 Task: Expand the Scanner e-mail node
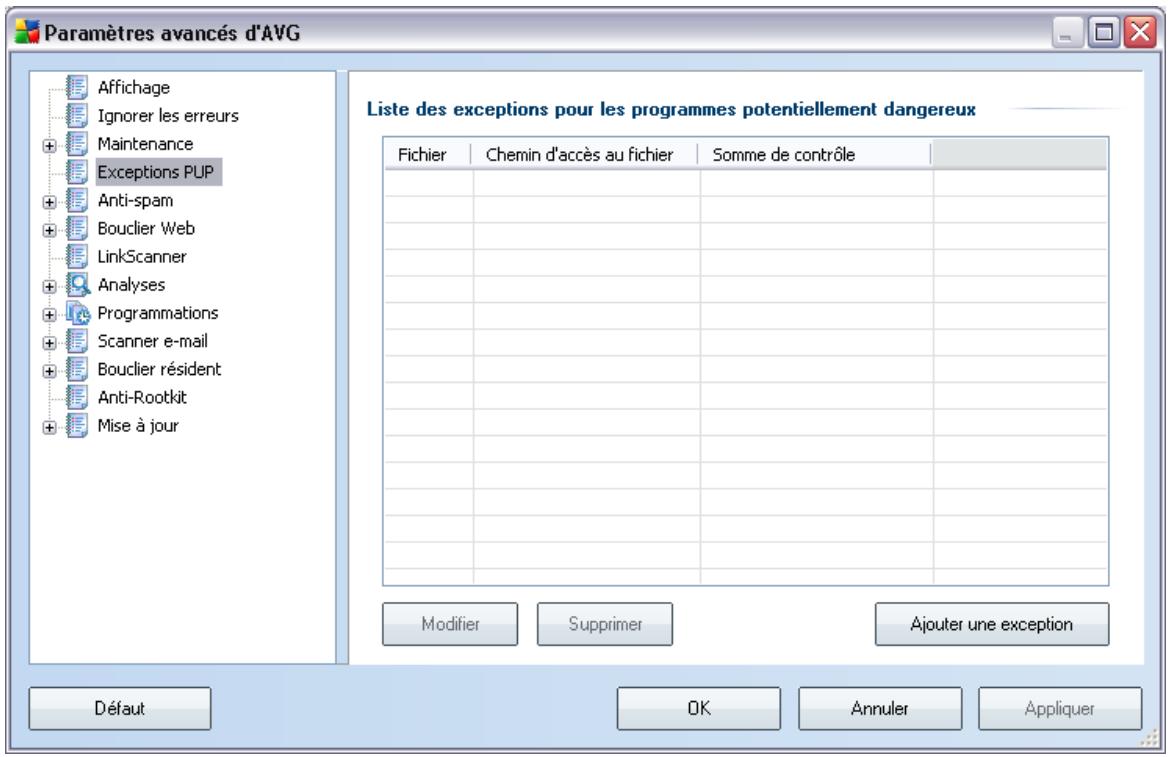coord(49,343)
